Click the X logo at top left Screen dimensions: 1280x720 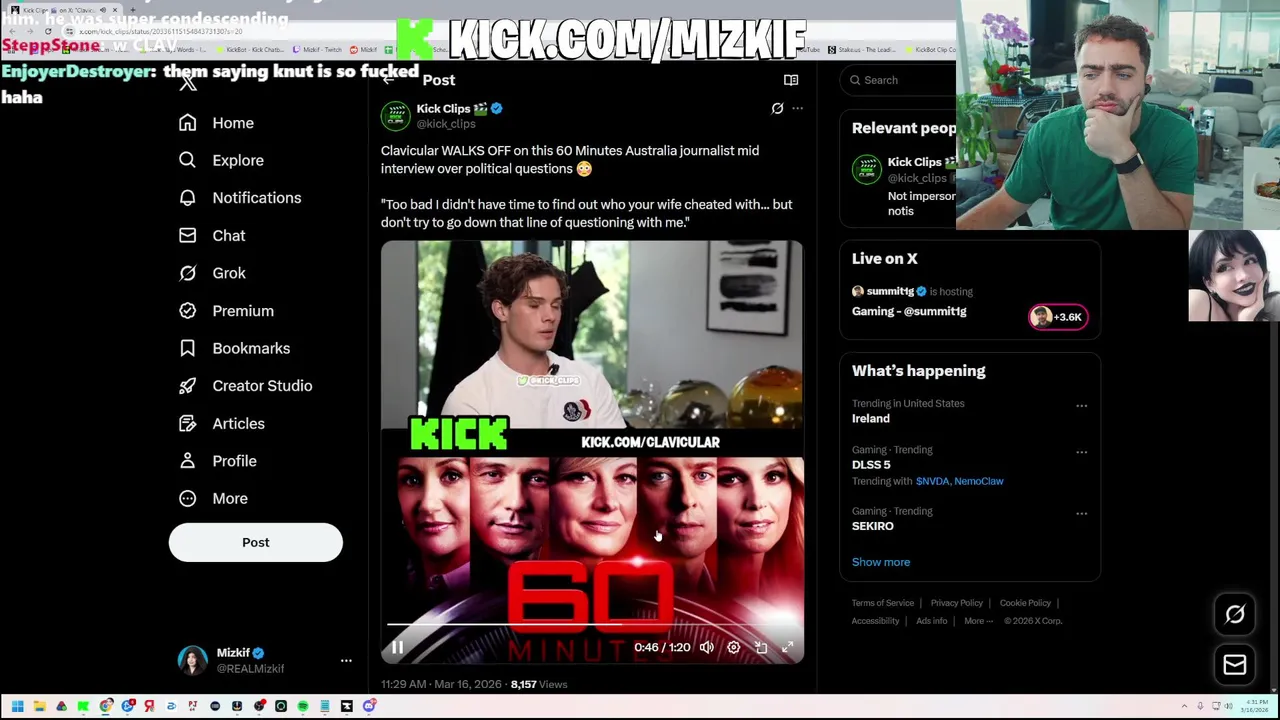point(188,82)
